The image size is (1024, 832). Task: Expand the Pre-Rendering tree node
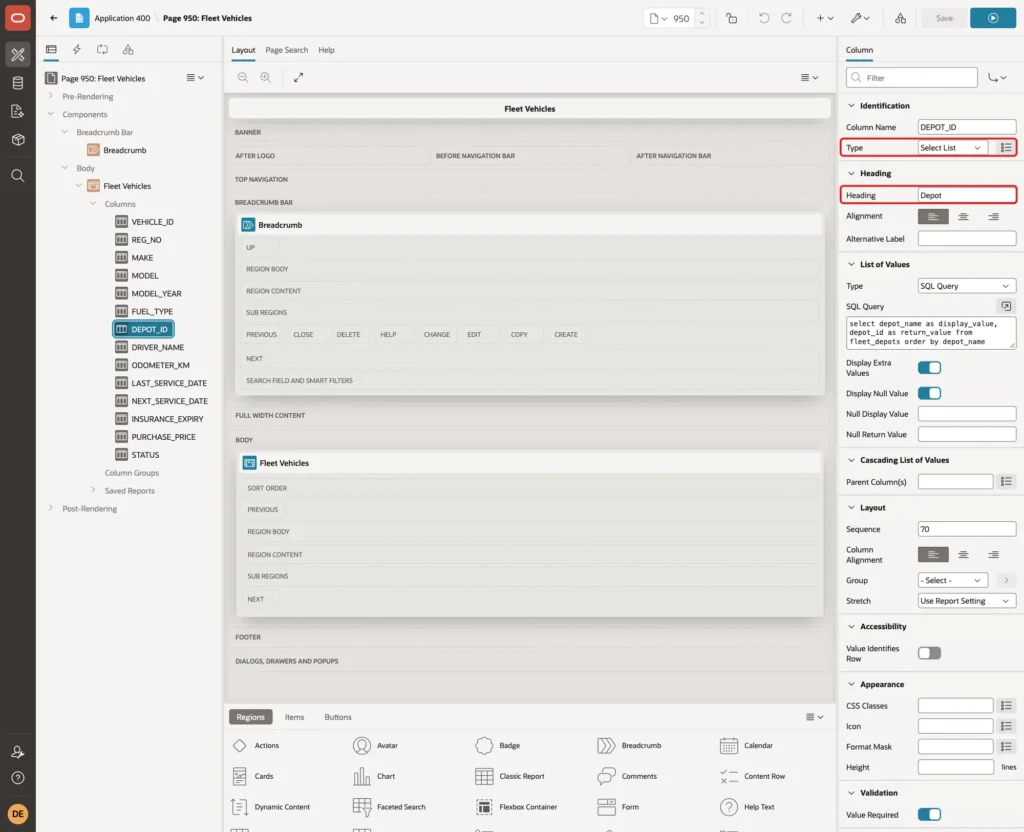tap(51, 96)
